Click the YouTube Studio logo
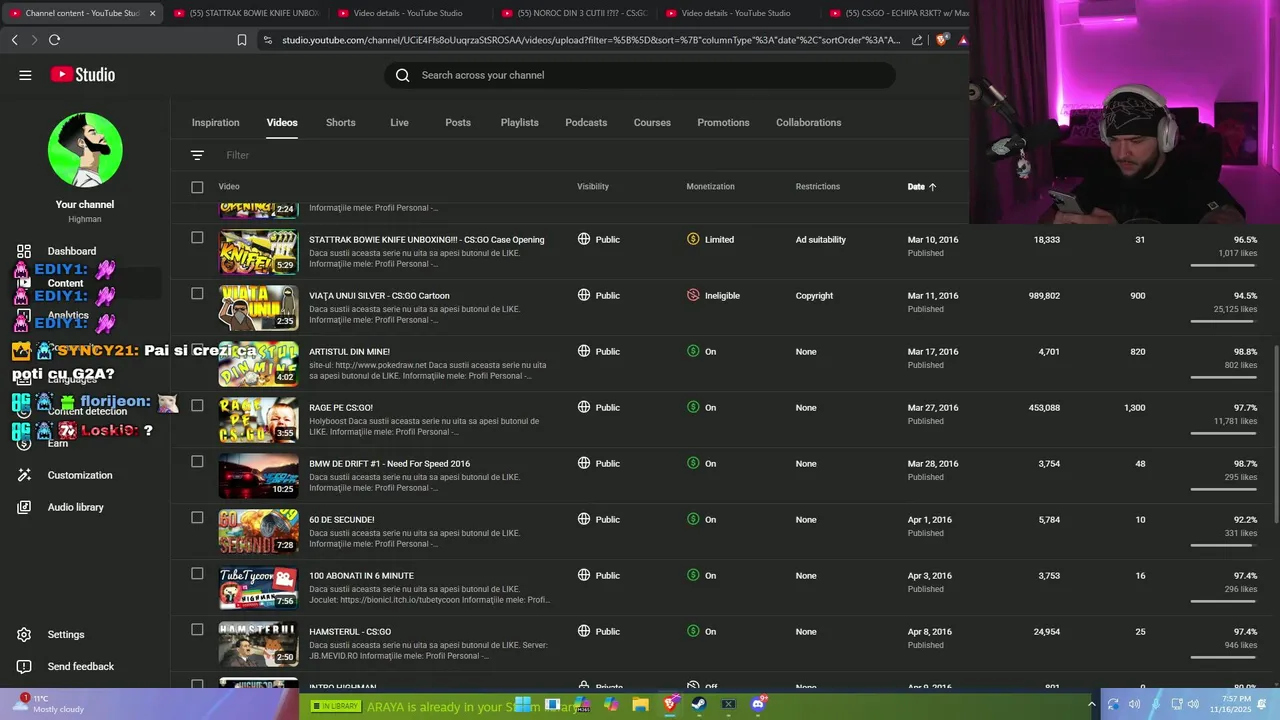Image resolution: width=1280 pixels, height=720 pixels. click(x=83, y=75)
